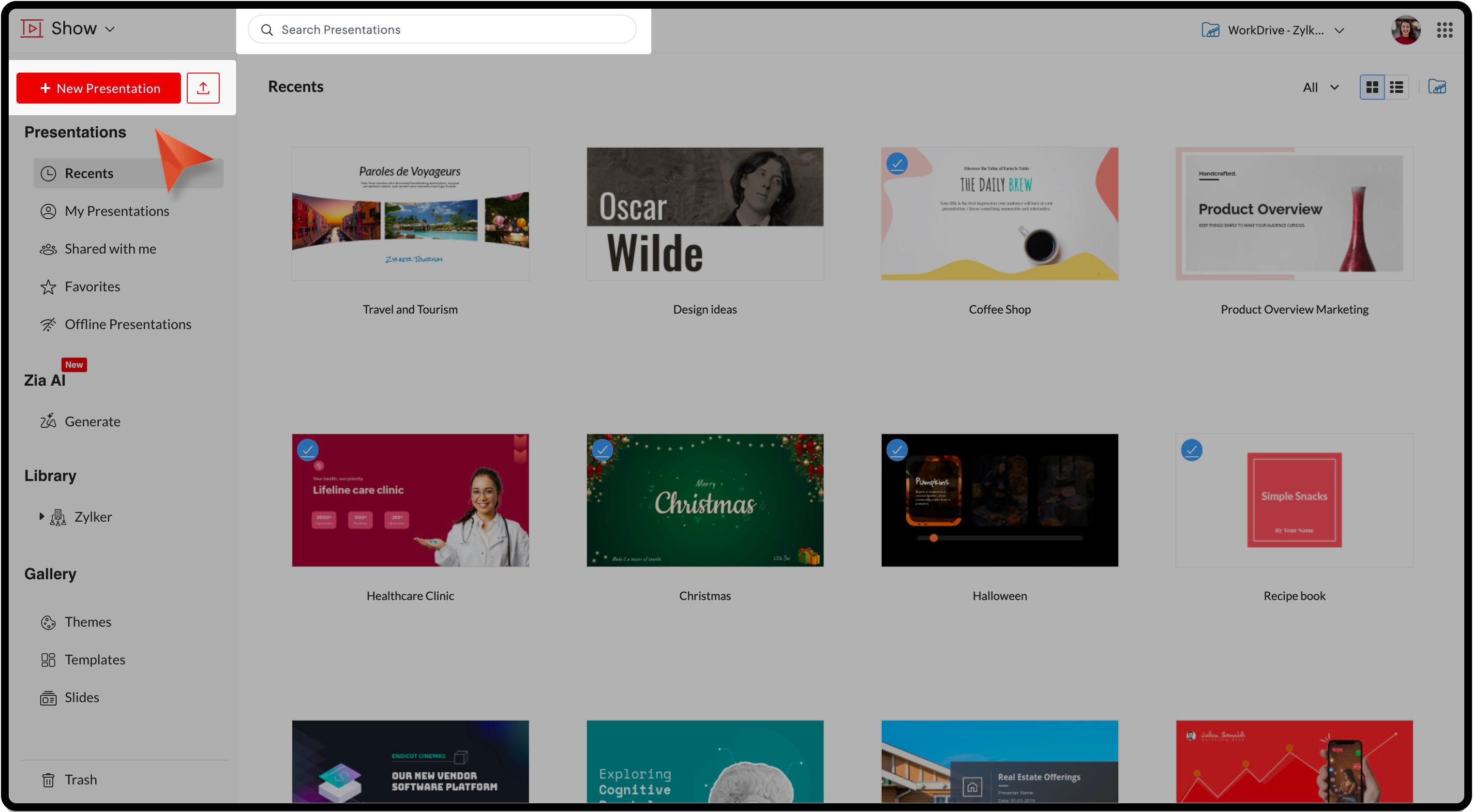The image size is (1473, 812).
Task: Toggle the Recipe book selection checkmark
Action: (x=1192, y=450)
